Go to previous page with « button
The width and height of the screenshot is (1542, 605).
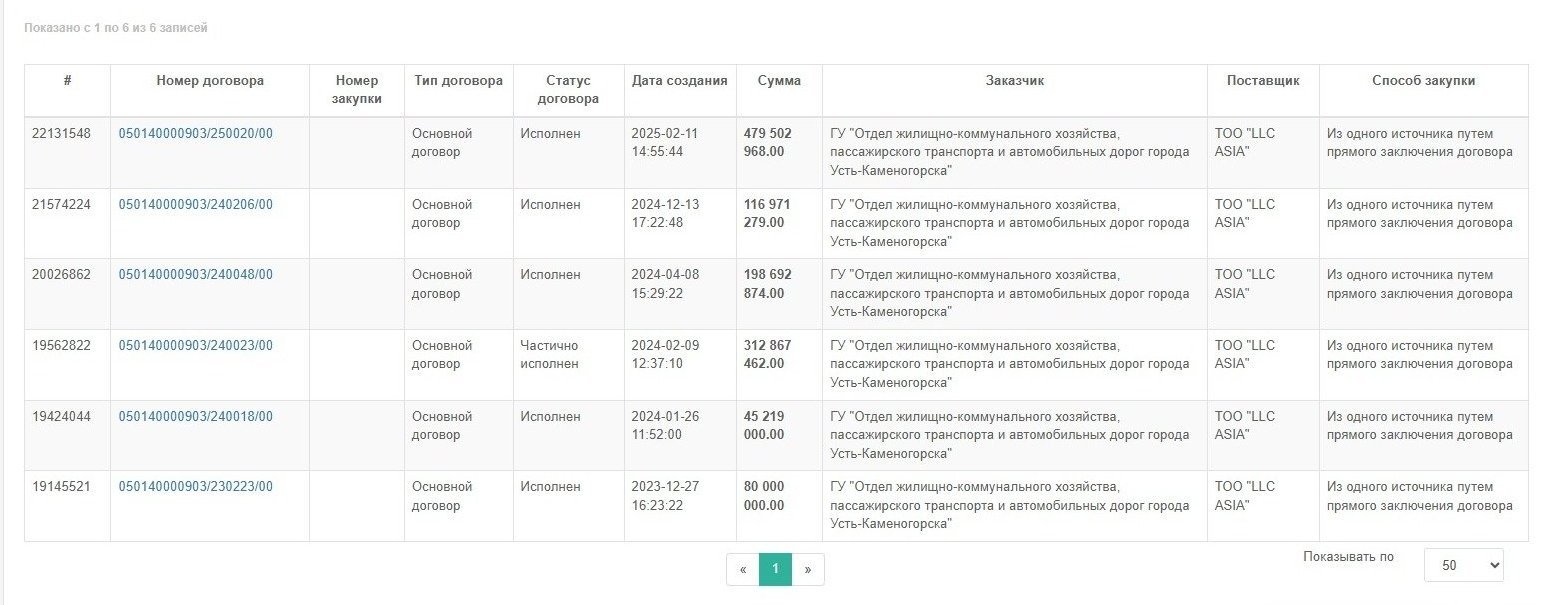(x=743, y=569)
